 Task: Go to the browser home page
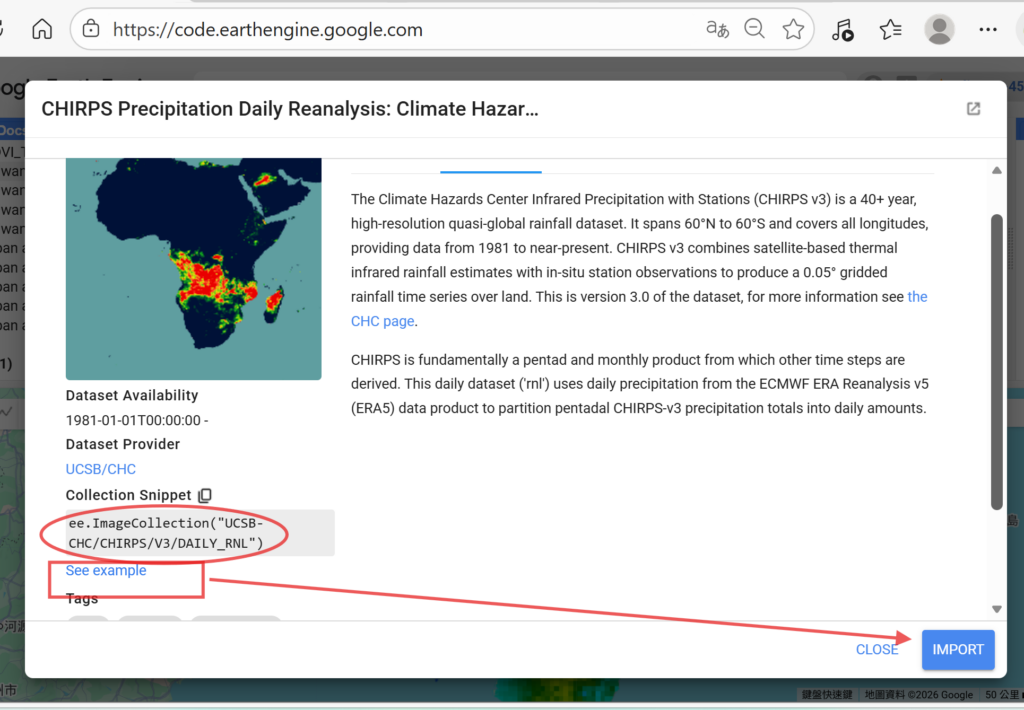coord(42,29)
